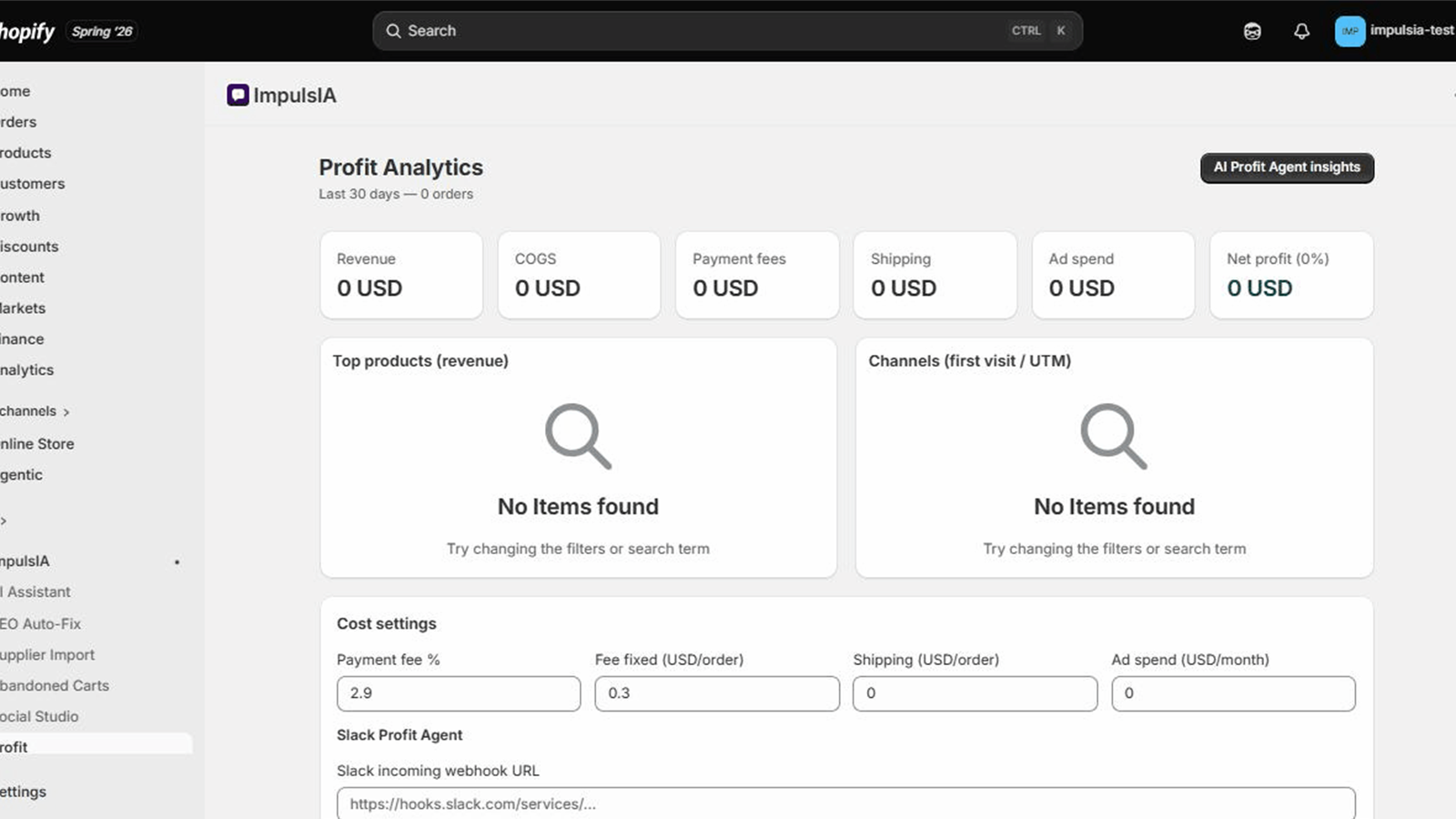Open Growth in sidebar
Viewport: 1456px width, 819px height.
coord(20,216)
